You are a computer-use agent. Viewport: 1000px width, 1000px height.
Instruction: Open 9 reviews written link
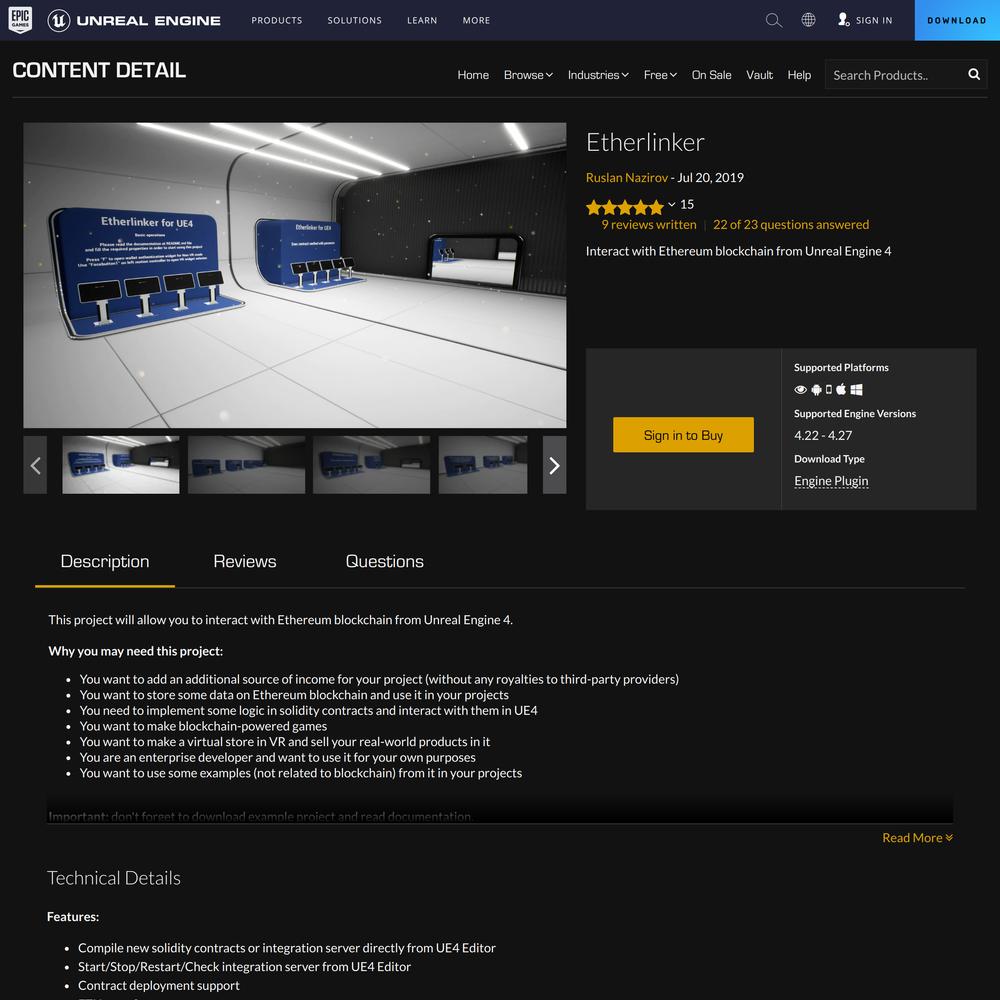[649, 224]
